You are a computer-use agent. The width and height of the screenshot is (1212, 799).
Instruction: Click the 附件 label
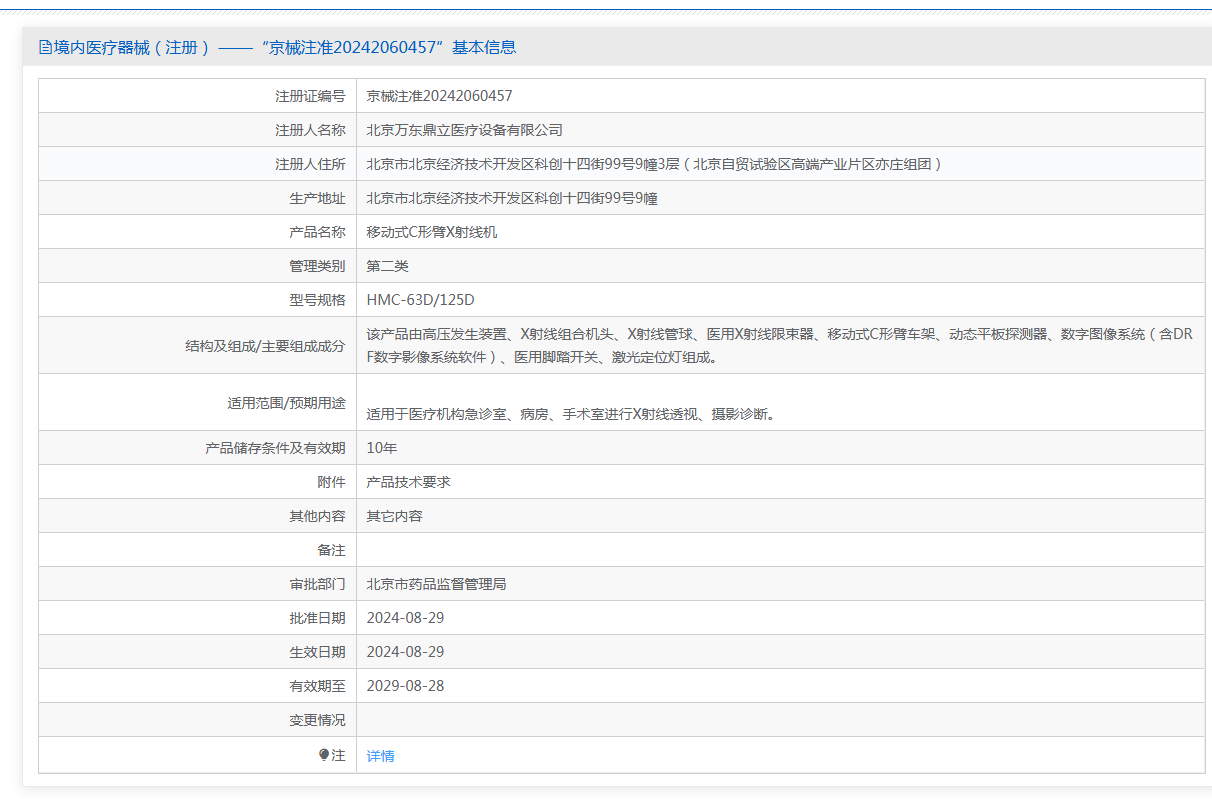(331, 482)
